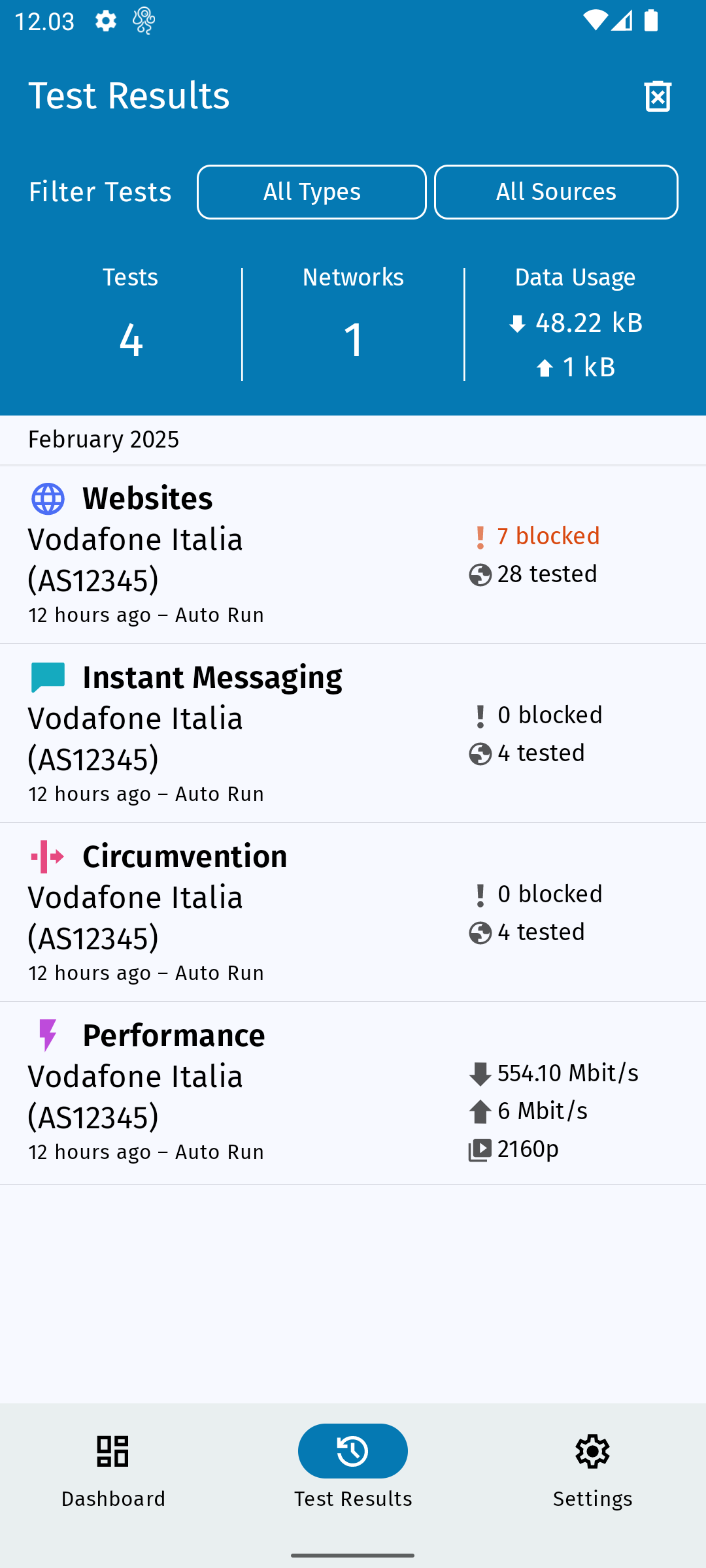Open the All Sources filter dropdown
The image size is (706, 1568).
556,192
